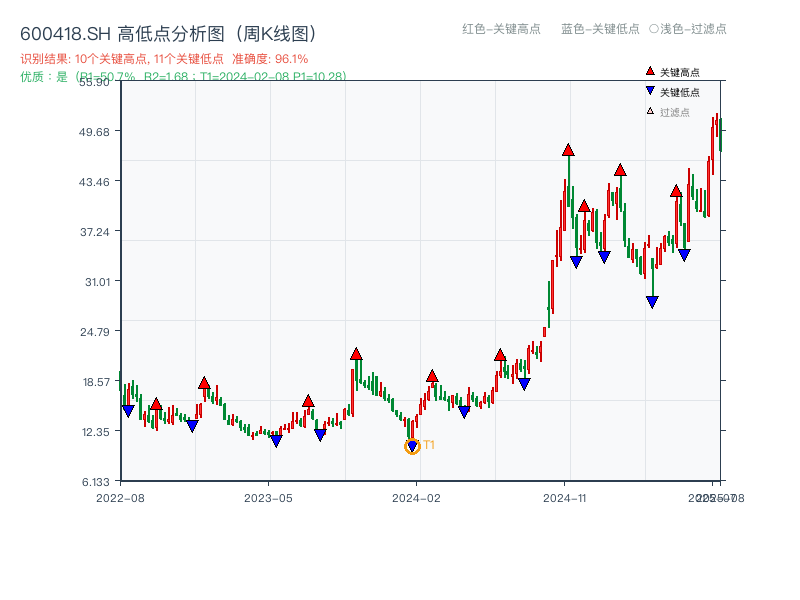Screen dimensions: 800x600
Task: Click the hollow circle beside 浅色-过滤点
Action: click(x=654, y=29)
